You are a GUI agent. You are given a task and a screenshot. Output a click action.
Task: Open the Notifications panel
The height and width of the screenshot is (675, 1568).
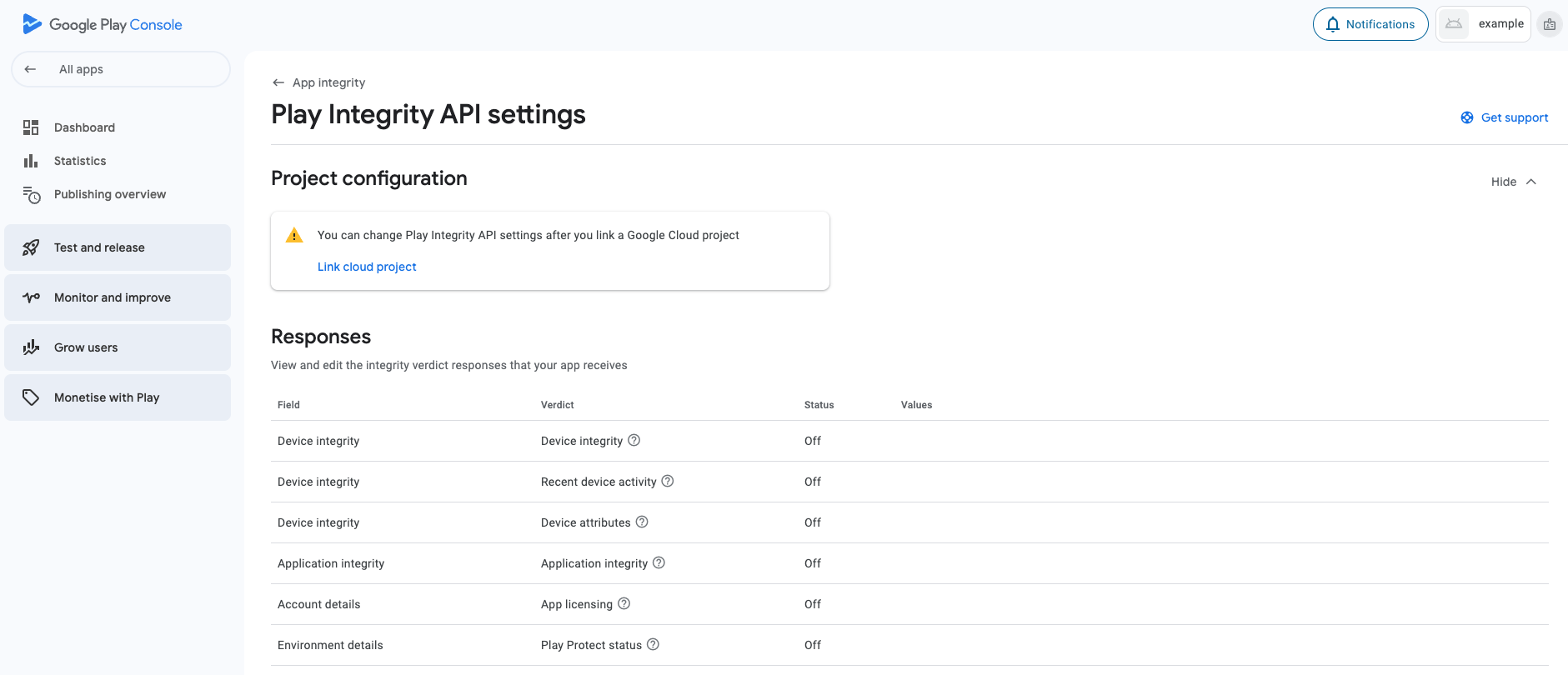point(1370,24)
